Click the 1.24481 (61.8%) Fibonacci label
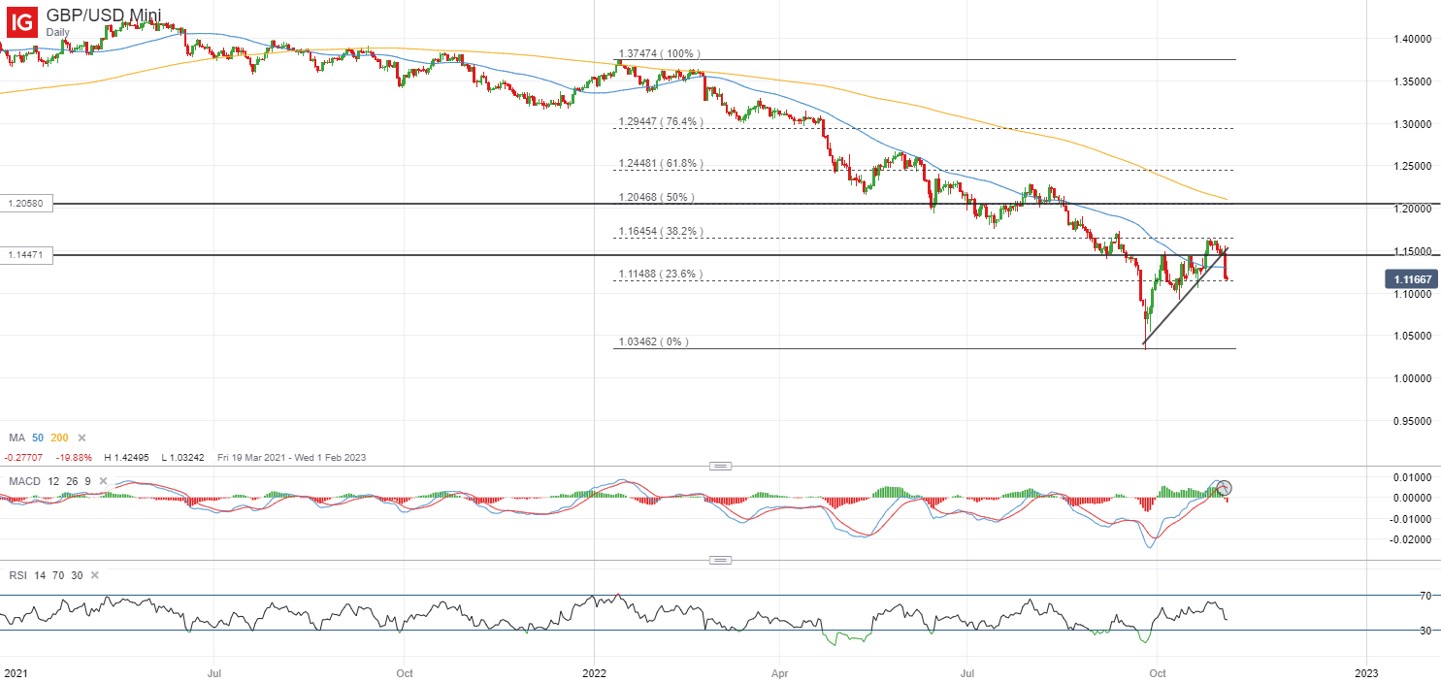Screen dimensions: 1441x679 pyautogui.click(x=661, y=163)
